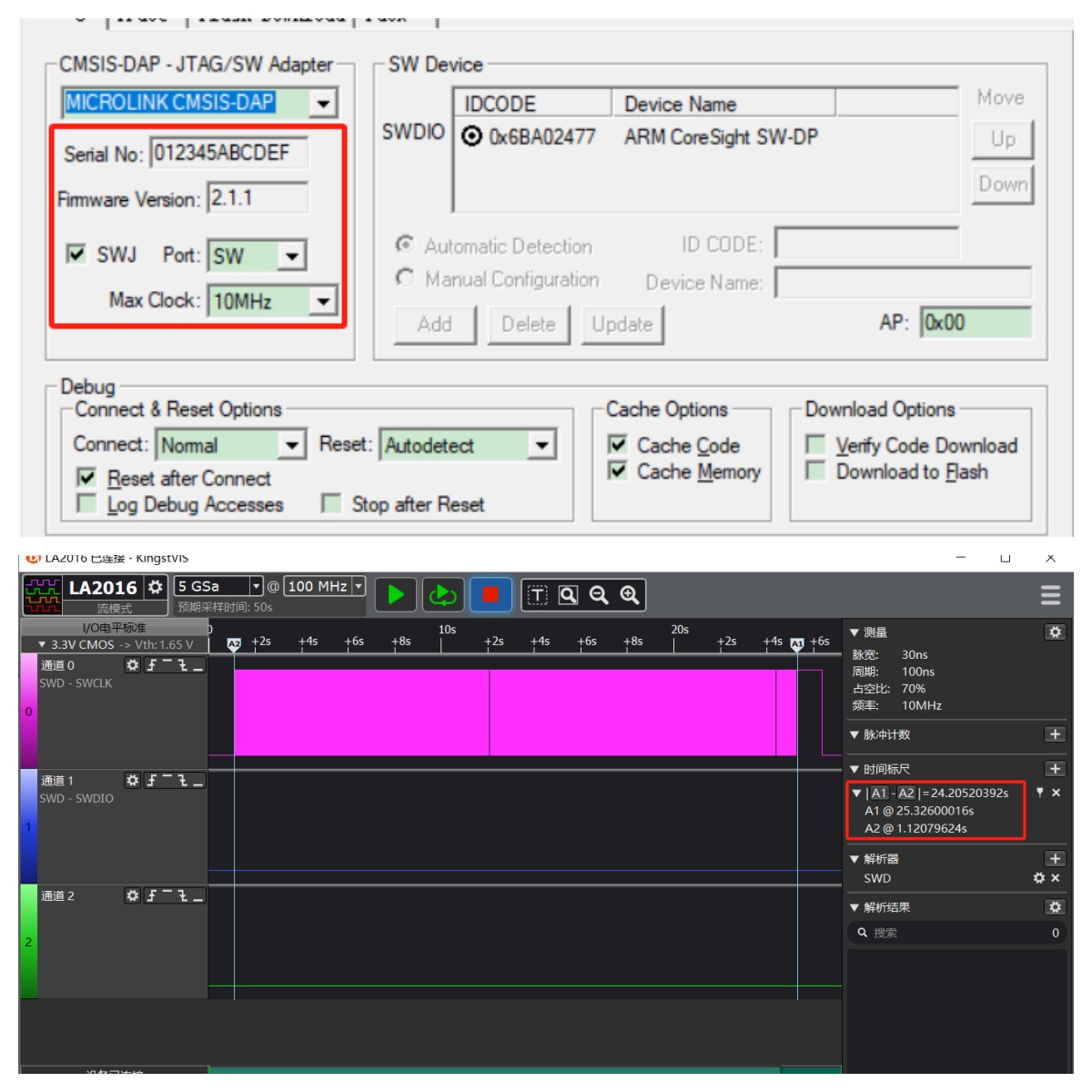Select Manual Configuration radio button
The image size is (1092, 1092).
point(404,278)
